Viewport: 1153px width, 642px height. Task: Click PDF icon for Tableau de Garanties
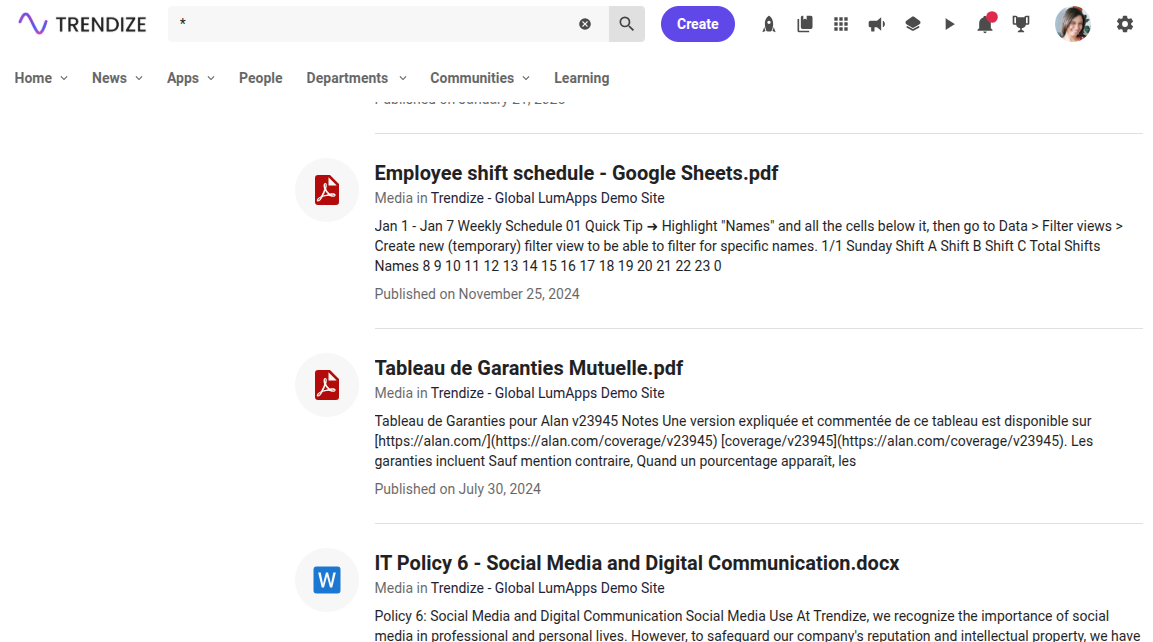point(326,385)
